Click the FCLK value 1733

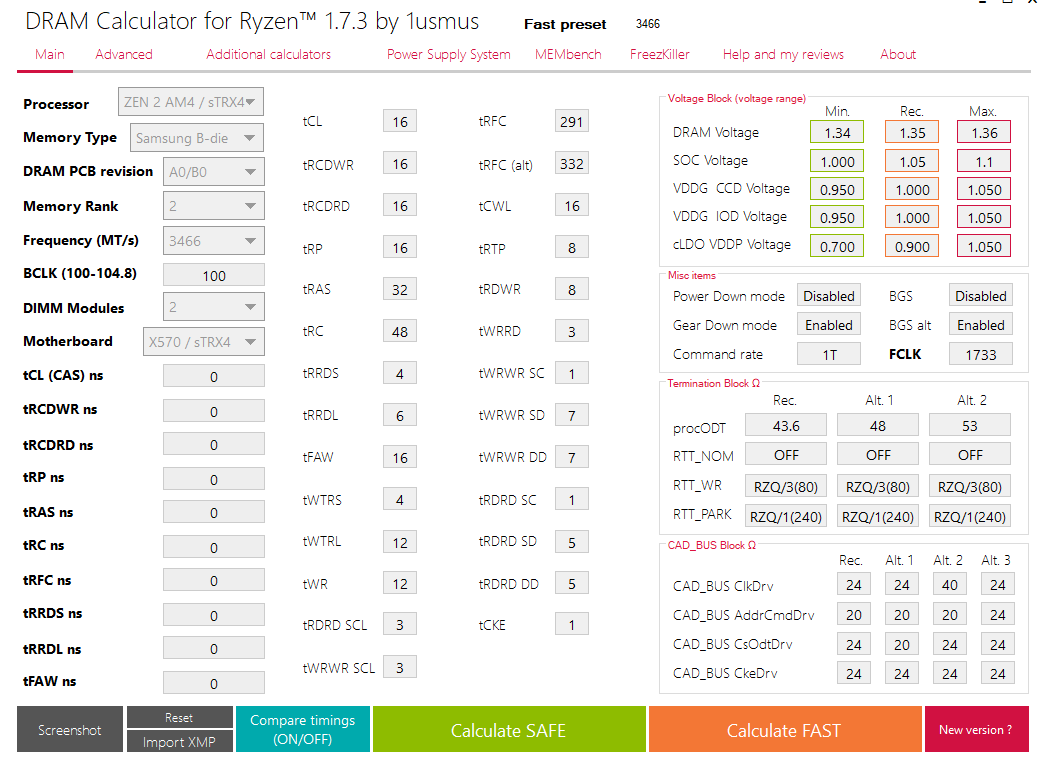coord(981,354)
